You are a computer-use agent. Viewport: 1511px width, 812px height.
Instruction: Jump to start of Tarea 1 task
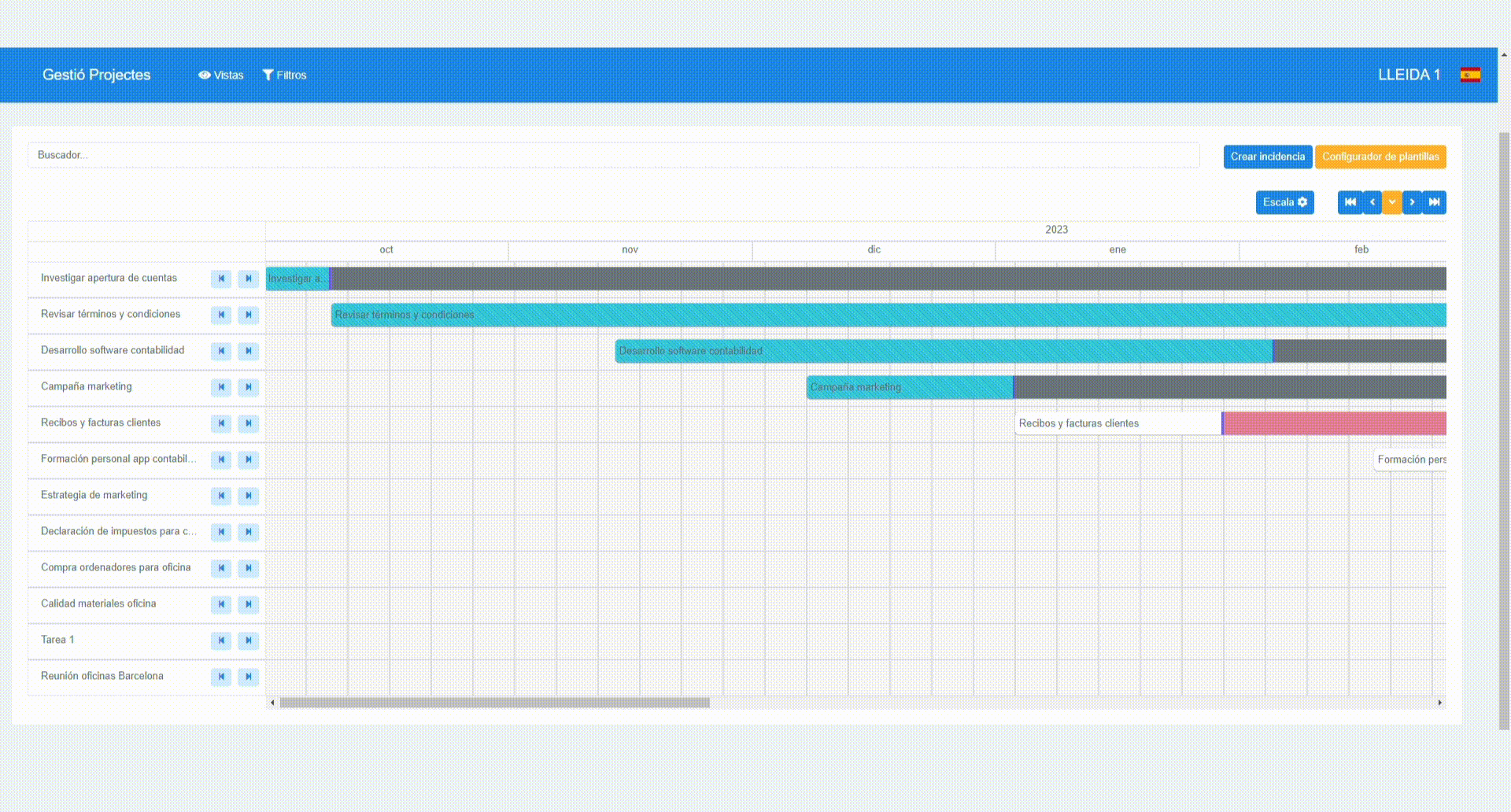(221, 640)
